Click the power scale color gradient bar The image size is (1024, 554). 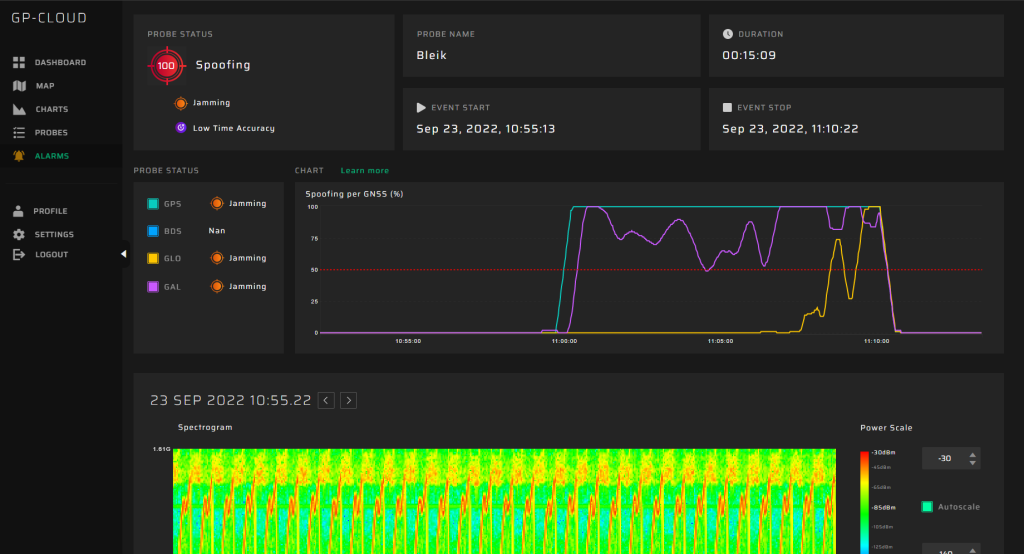tap(865, 502)
